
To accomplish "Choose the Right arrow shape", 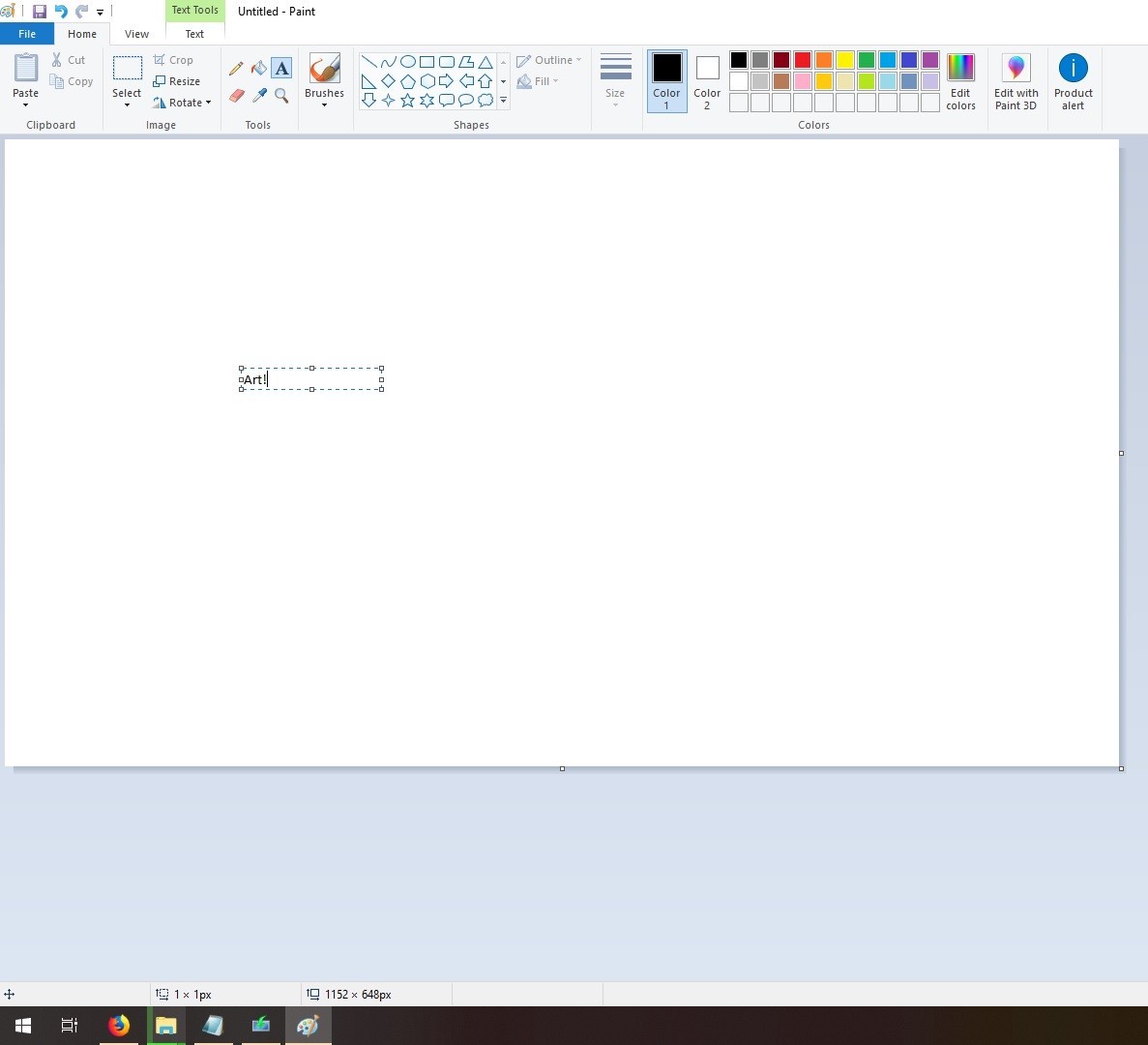I will click(x=447, y=81).
